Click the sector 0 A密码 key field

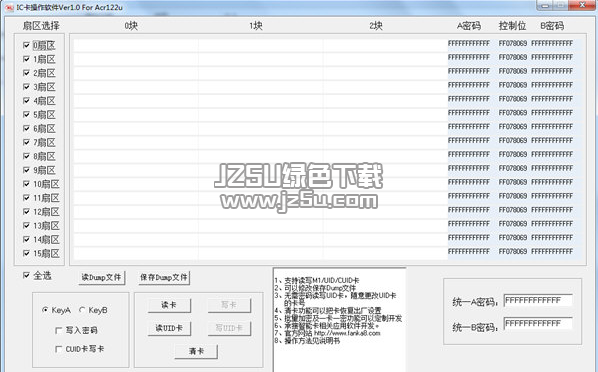point(469,44)
